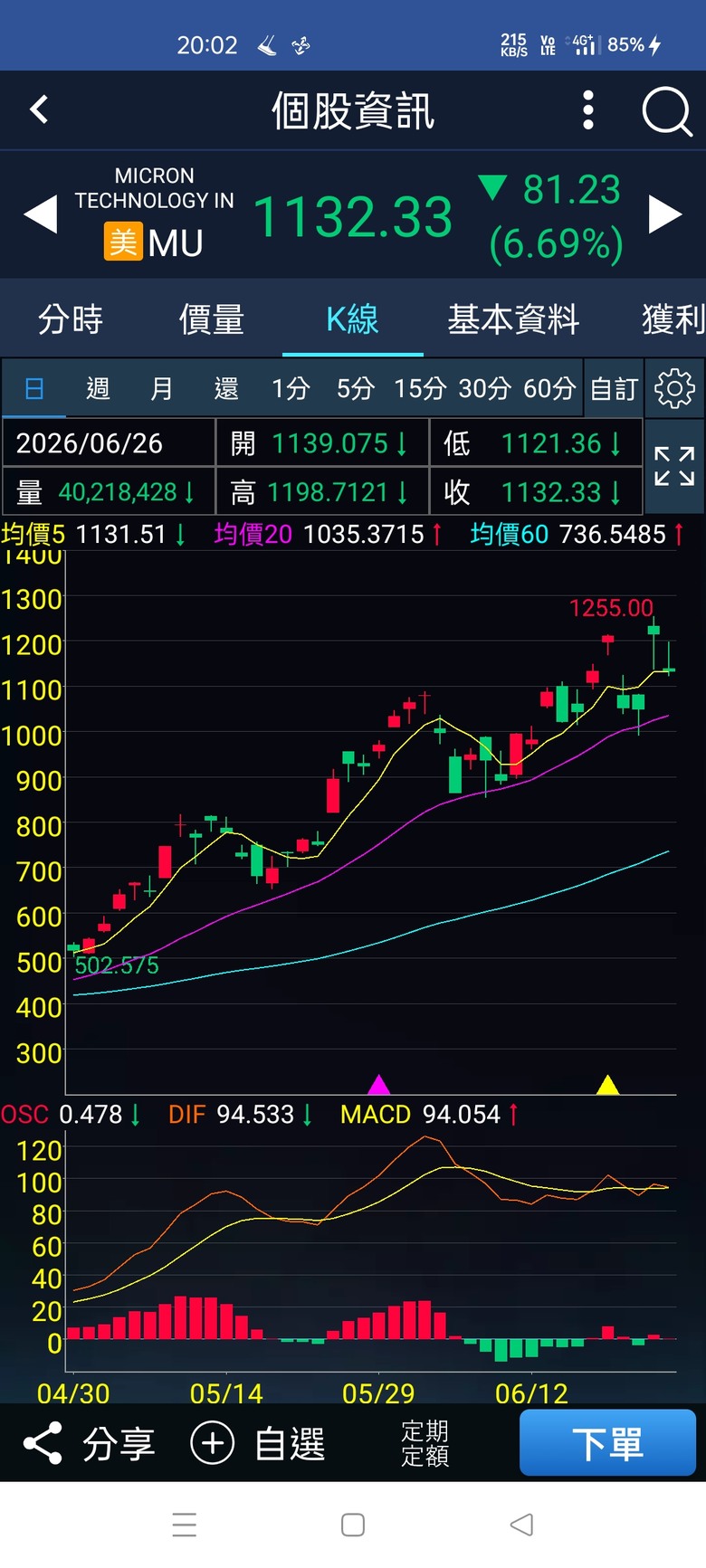Switch to previous stock with left triangle
The image size is (706, 1568).
tap(41, 215)
